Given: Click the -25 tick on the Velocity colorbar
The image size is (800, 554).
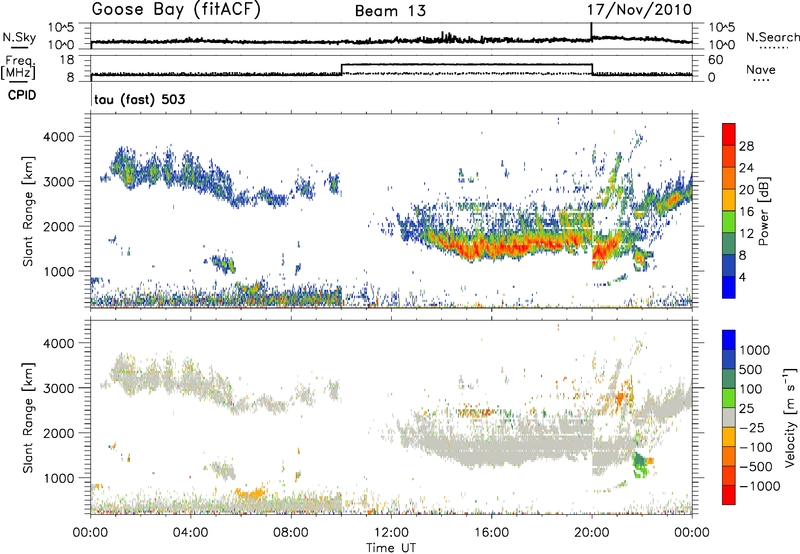Looking at the screenshot, I should [752, 427].
